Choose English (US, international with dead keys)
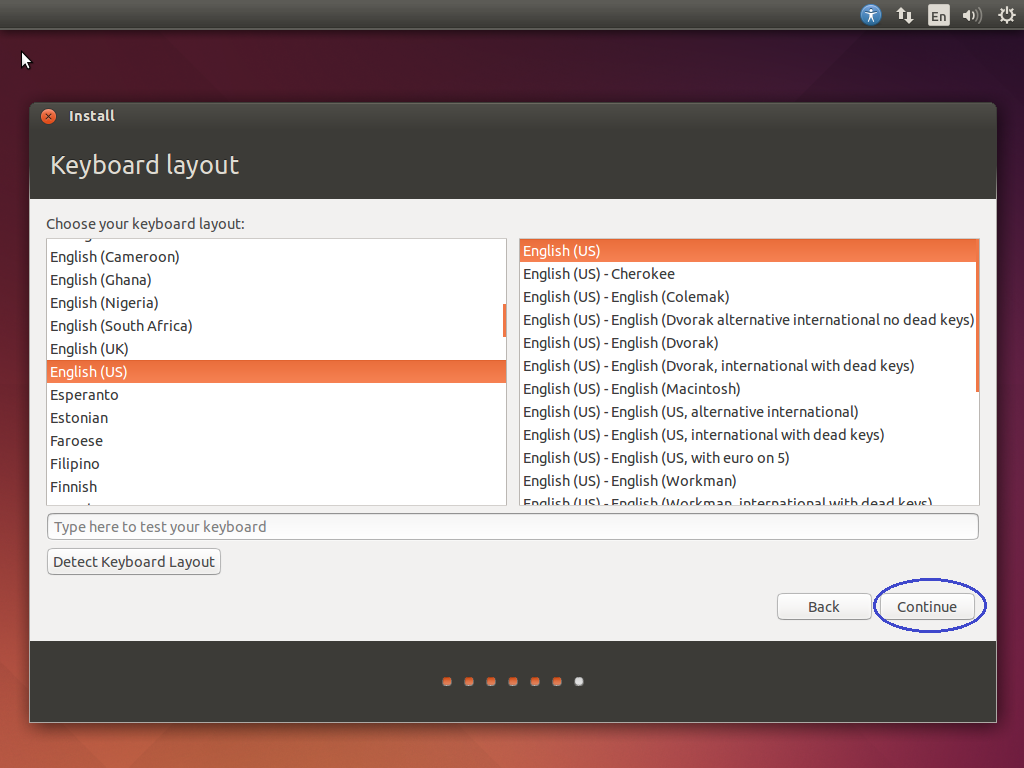Image resolution: width=1024 pixels, height=768 pixels. point(748,434)
